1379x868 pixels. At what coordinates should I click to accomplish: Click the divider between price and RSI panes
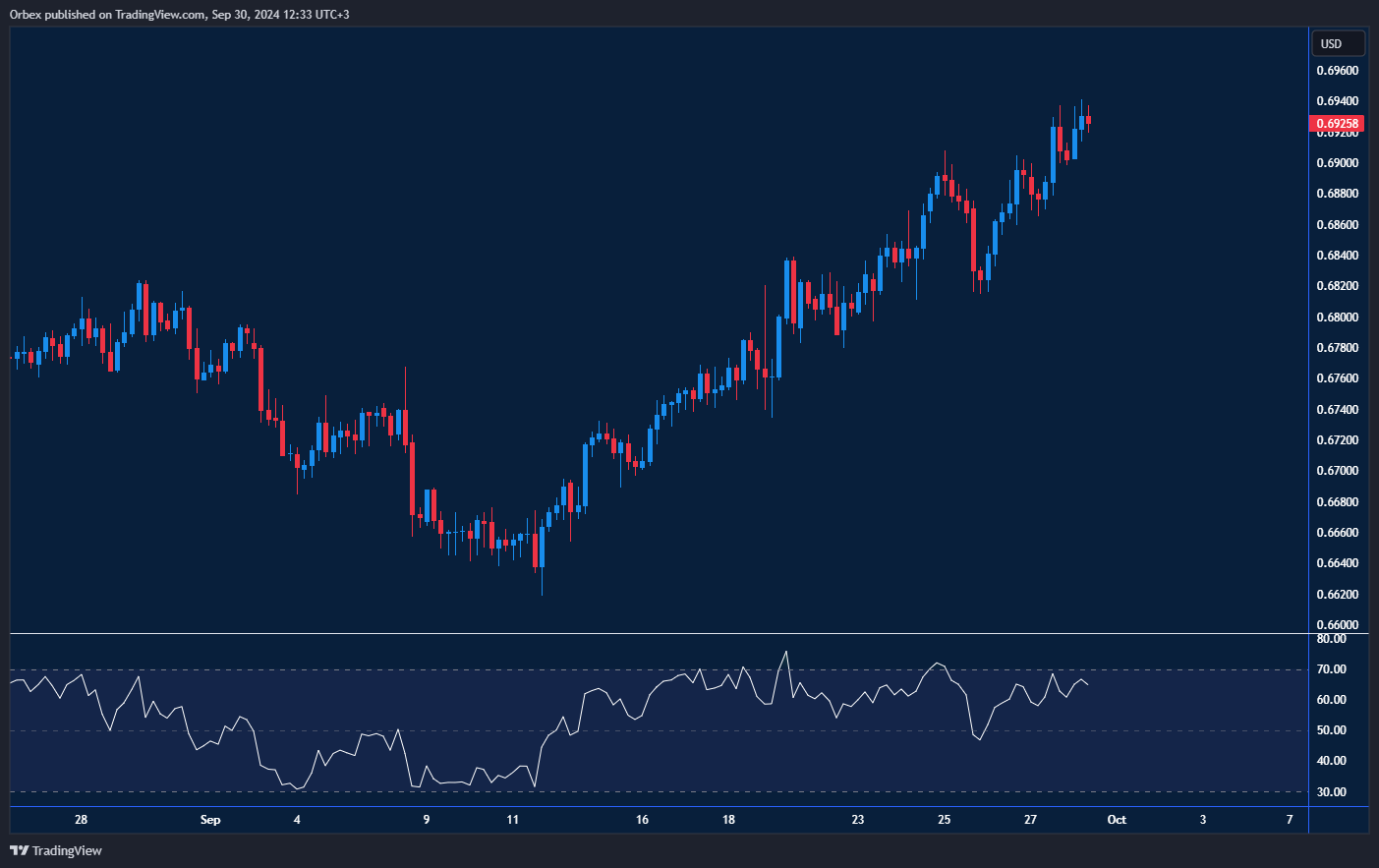point(659,634)
